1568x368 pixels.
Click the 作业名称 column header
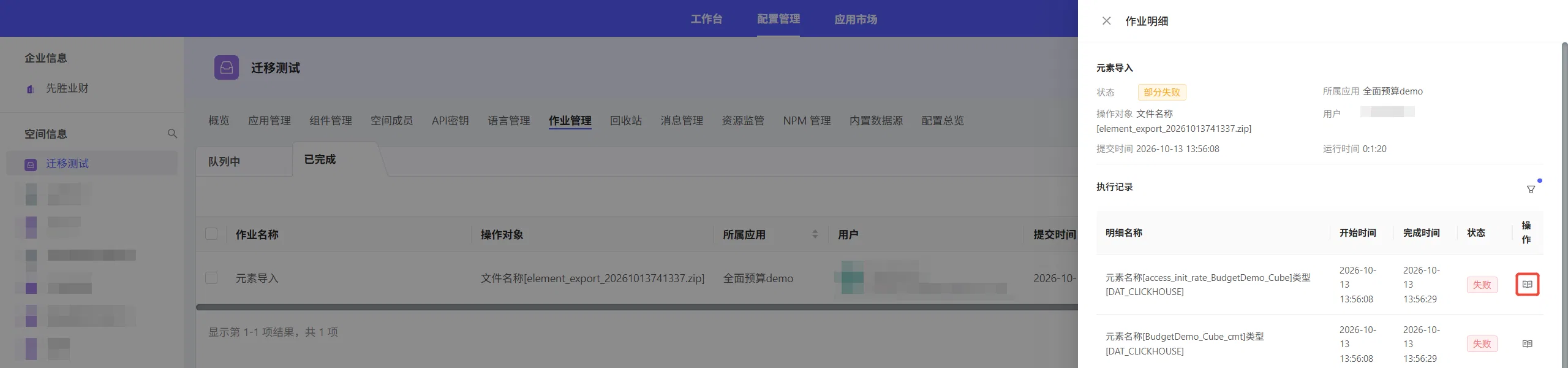[257, 234]
